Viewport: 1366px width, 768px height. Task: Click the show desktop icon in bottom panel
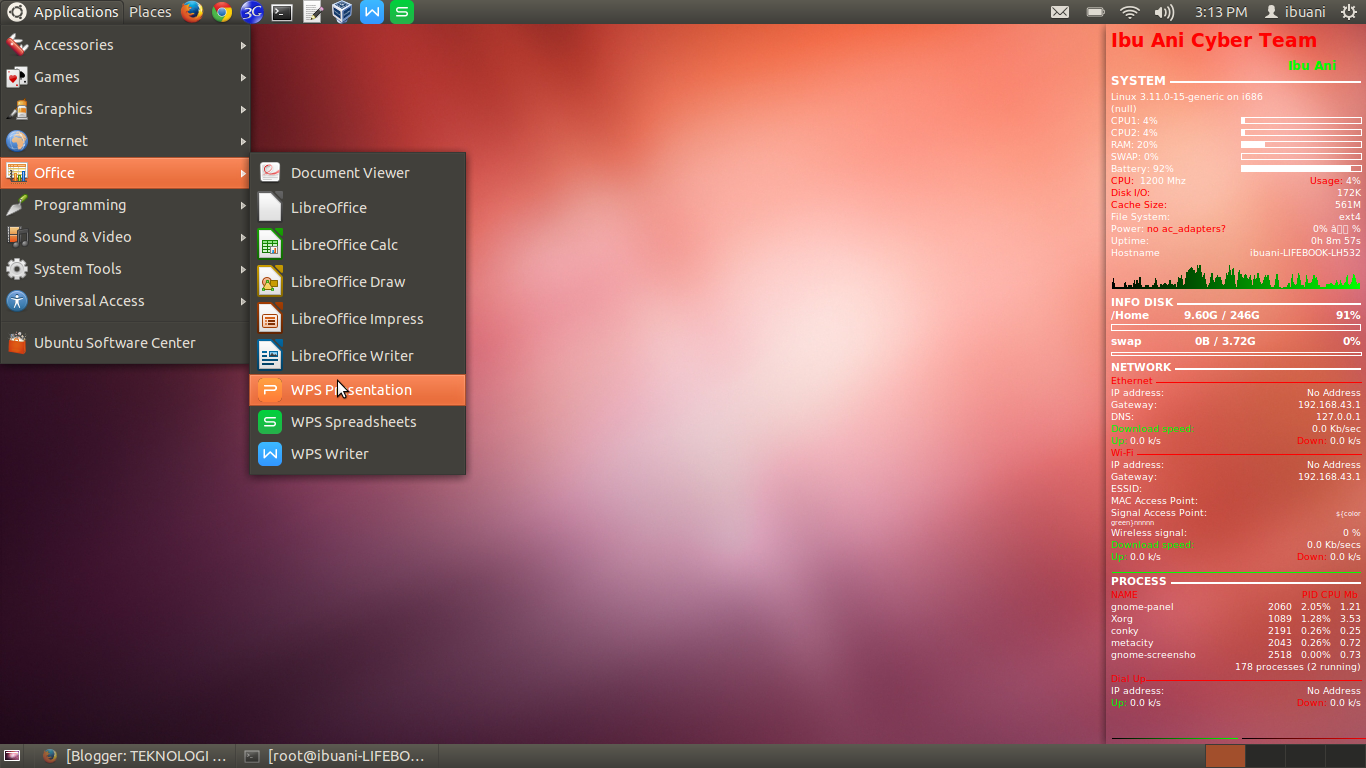pos(13,756)
